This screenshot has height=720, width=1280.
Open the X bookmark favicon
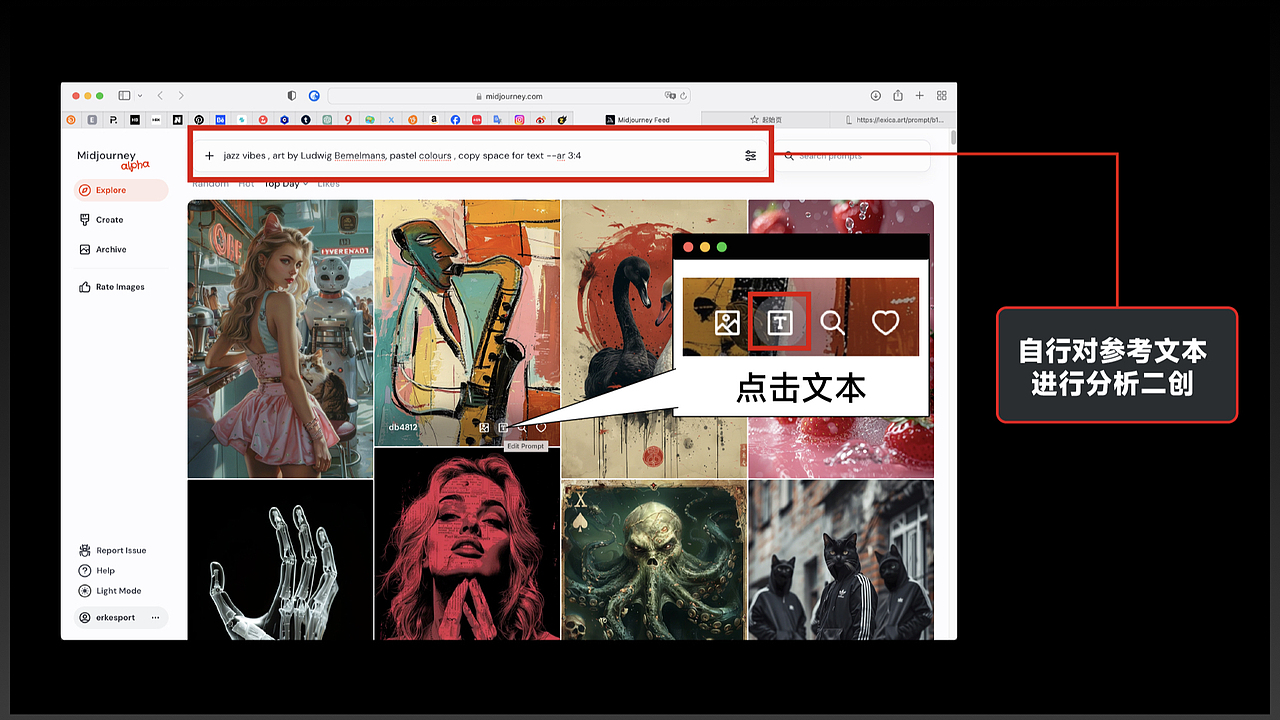[x=391, y=120]
